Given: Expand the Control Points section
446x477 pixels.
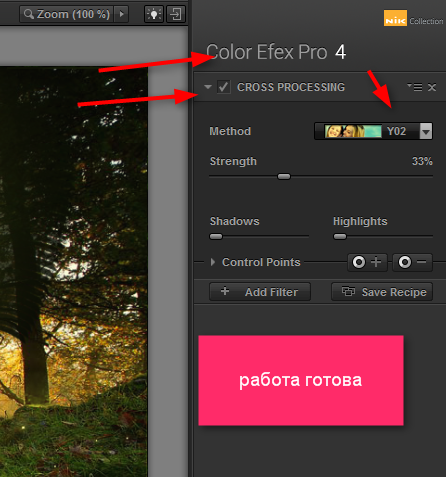Looking at the screenshot, I should tap(213, 262).
